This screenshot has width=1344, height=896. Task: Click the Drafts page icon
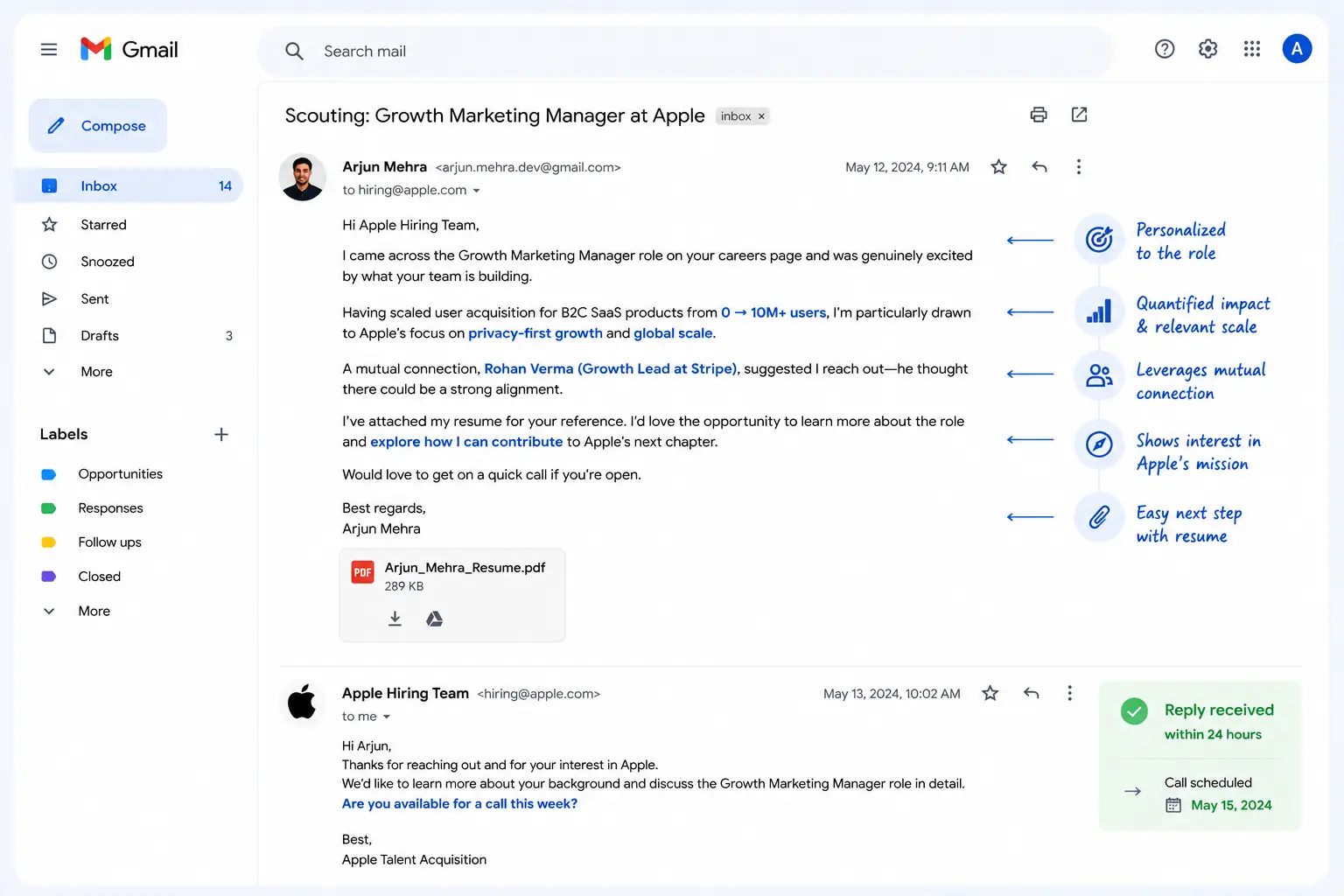(50, 335)
